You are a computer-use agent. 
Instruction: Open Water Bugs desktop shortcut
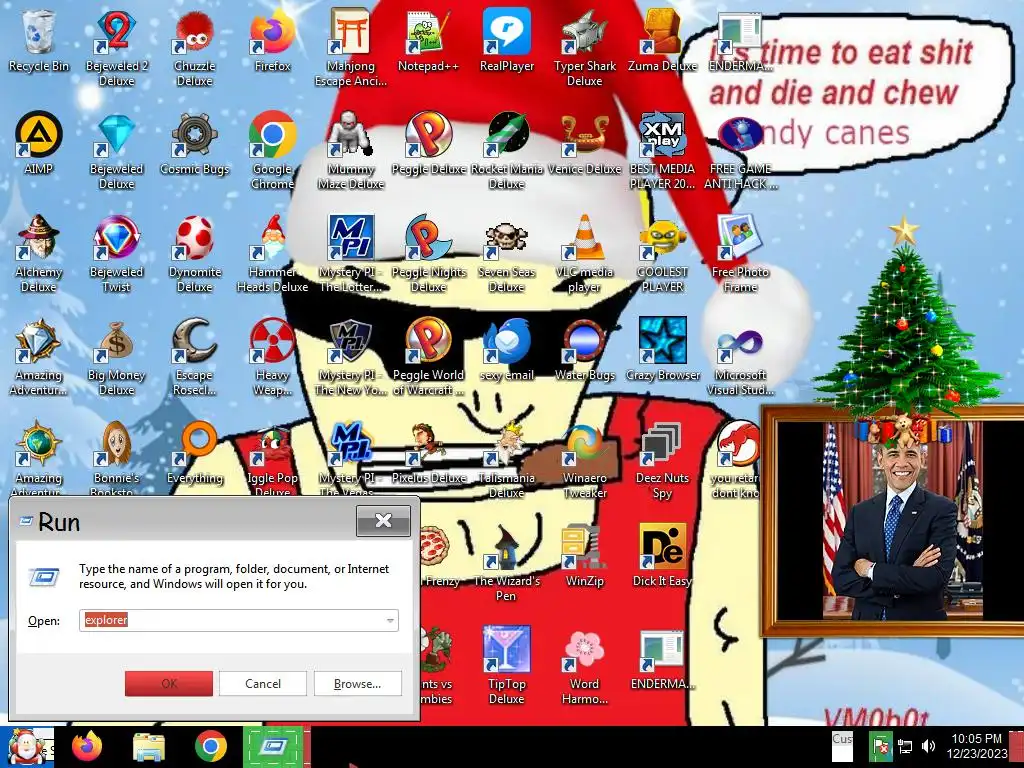point(584,349)
